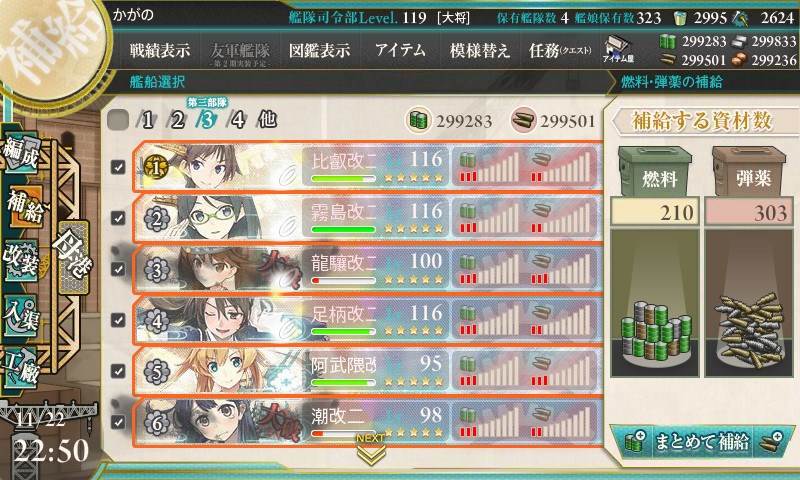Click the 弾薬 ammo box icon
Screen dimensions: 800x480
(748, 172)
